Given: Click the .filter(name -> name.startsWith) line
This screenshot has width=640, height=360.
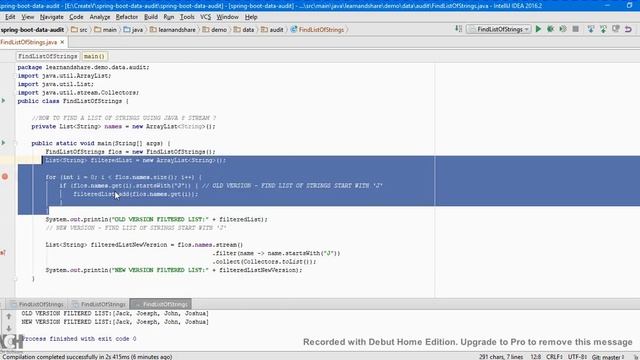Looking at the screenshot, I should [x=276, y=253].
